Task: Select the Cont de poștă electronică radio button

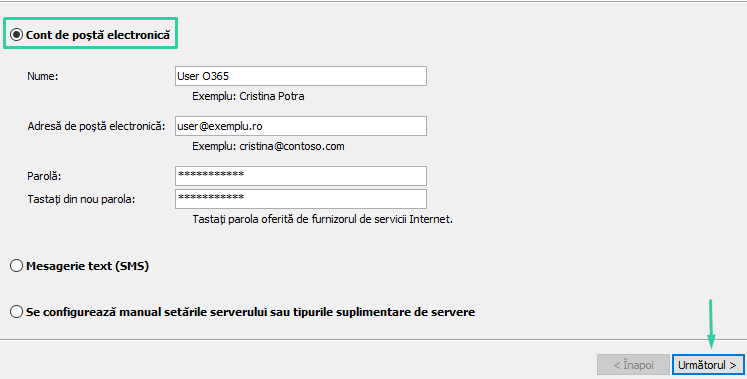Action: [17, 35]
